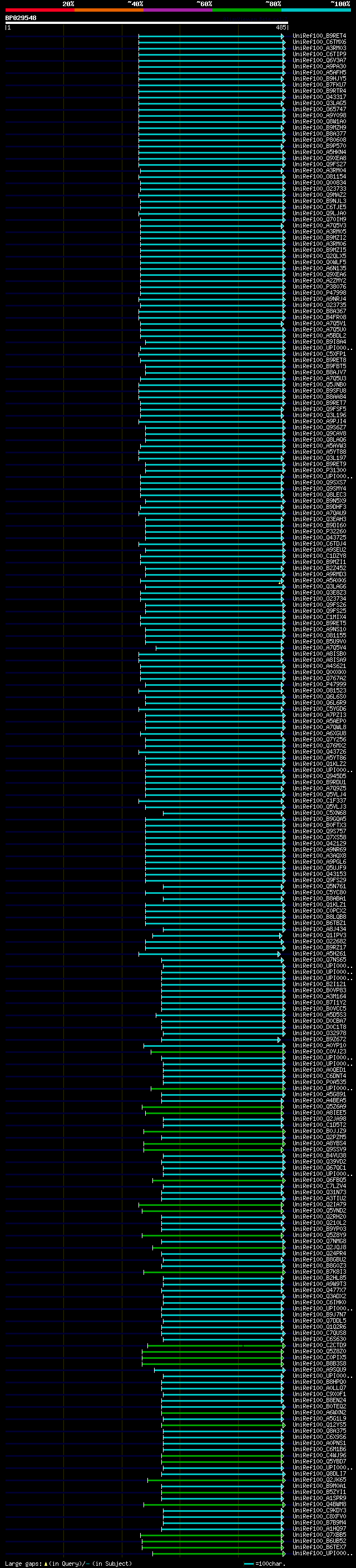Screen dimensions: 356x1568
Task: Select hit label UniRef100_O65747
Action: click(x=319, y=109)
